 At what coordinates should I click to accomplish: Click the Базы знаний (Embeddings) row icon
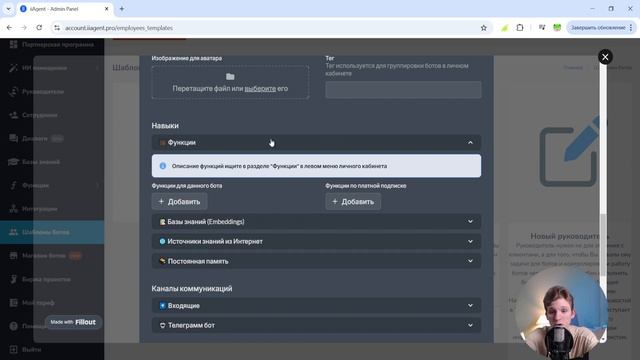162,222
